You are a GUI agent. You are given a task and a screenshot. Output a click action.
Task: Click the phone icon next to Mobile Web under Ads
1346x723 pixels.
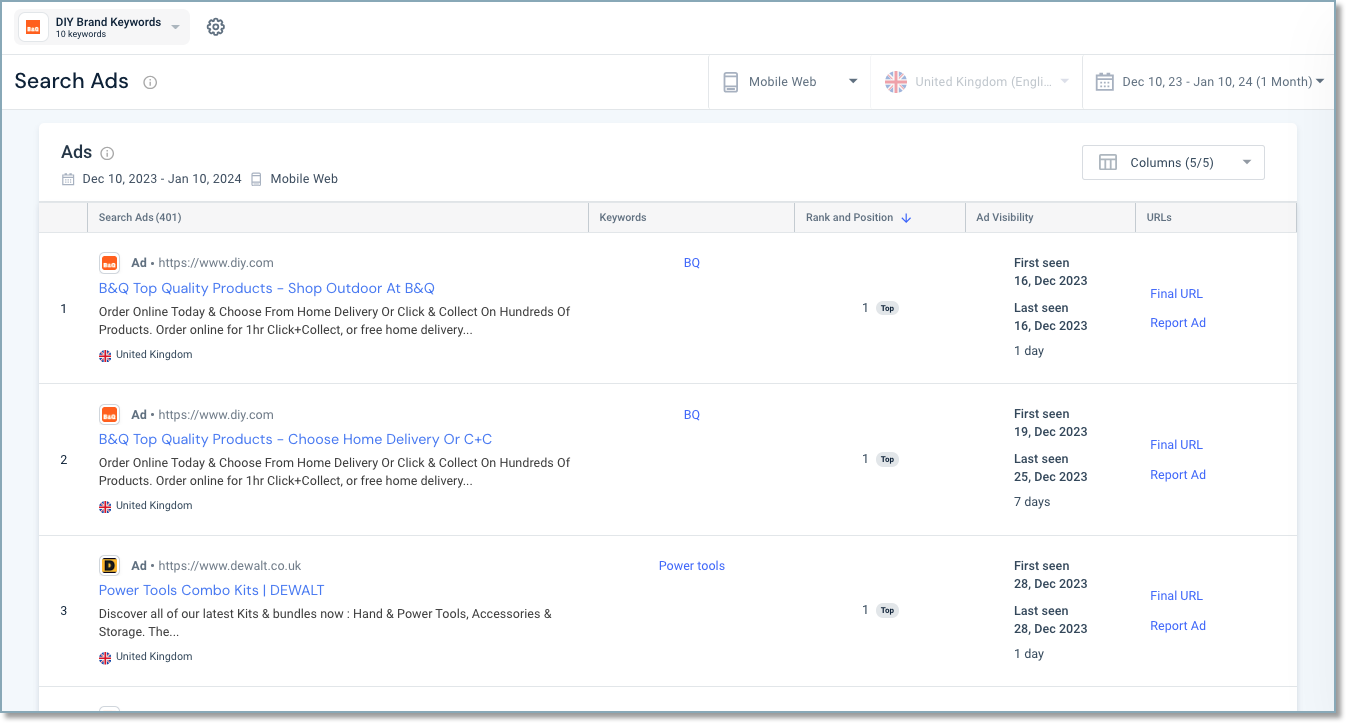click(x=256, y=179)
